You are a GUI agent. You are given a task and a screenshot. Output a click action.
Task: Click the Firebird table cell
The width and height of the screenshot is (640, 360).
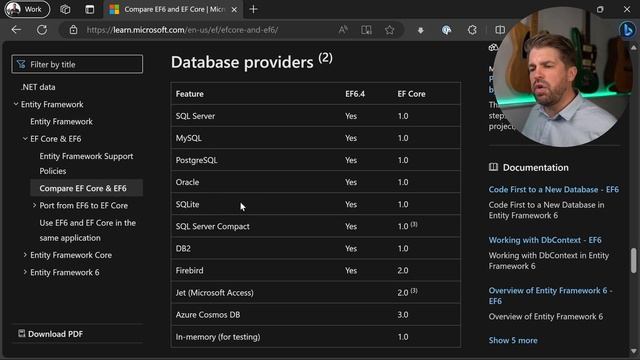(189, 270)
